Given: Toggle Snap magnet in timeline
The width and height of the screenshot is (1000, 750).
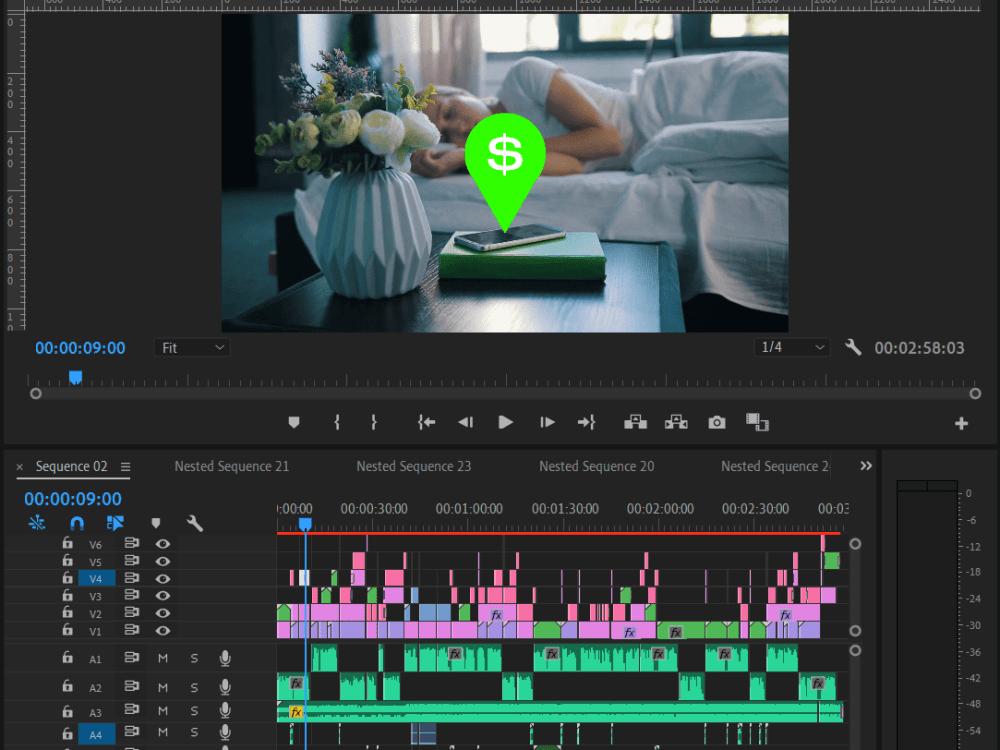Looking at the screenshot, I should tap(77, 524).
